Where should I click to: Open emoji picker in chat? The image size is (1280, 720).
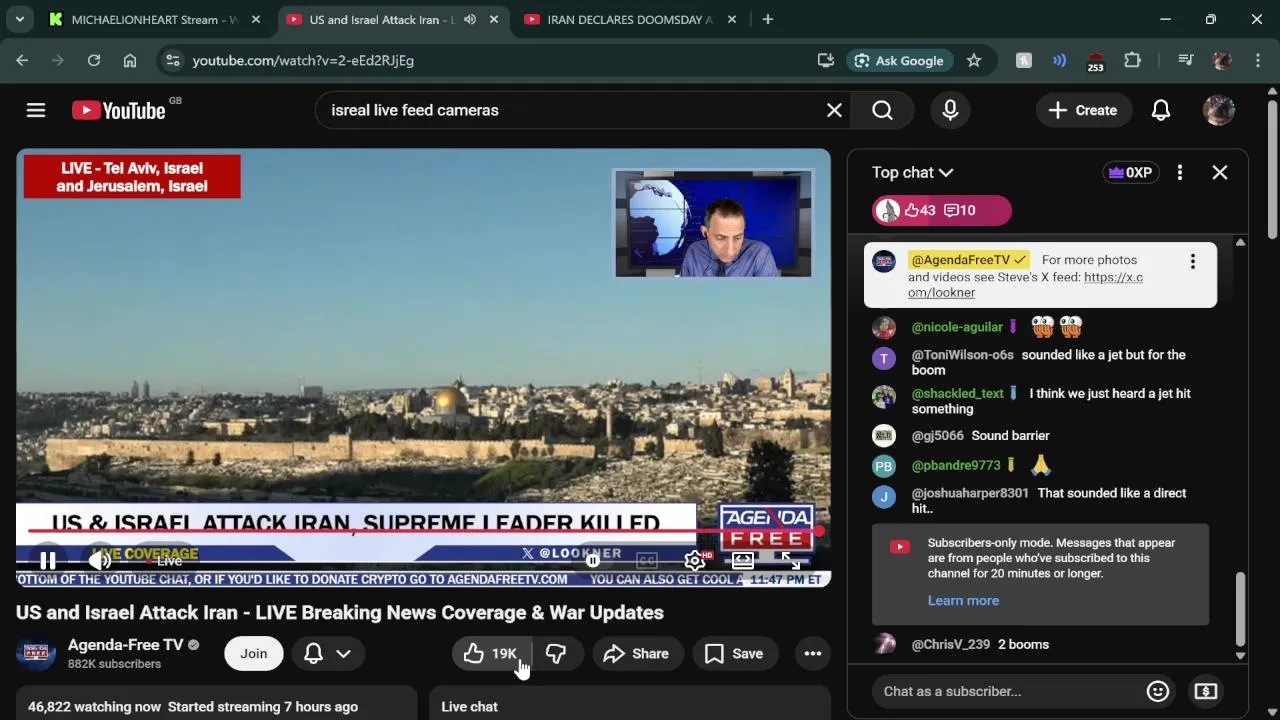tap(1158, 691)
